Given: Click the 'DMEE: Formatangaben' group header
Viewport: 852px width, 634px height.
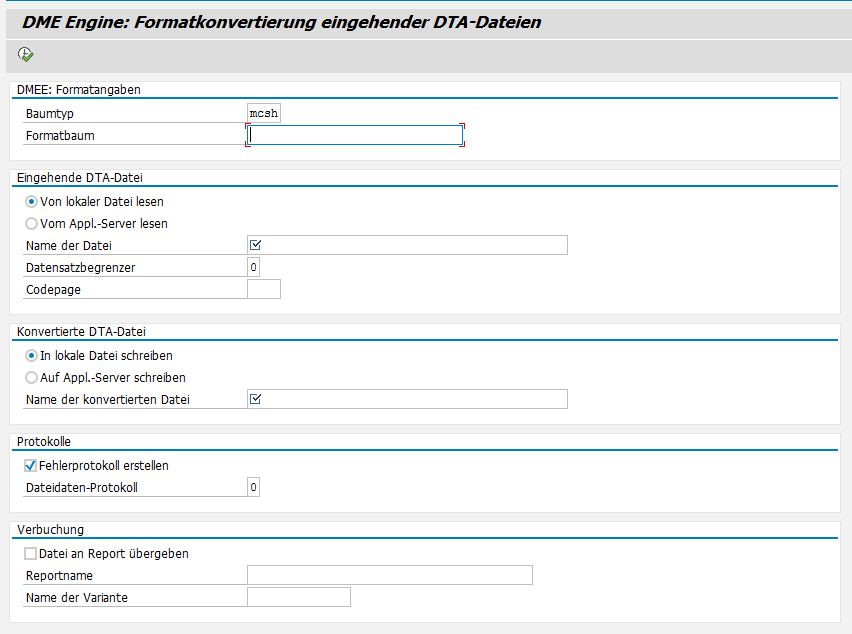Looking at the screenshot, I should (79, 90).
